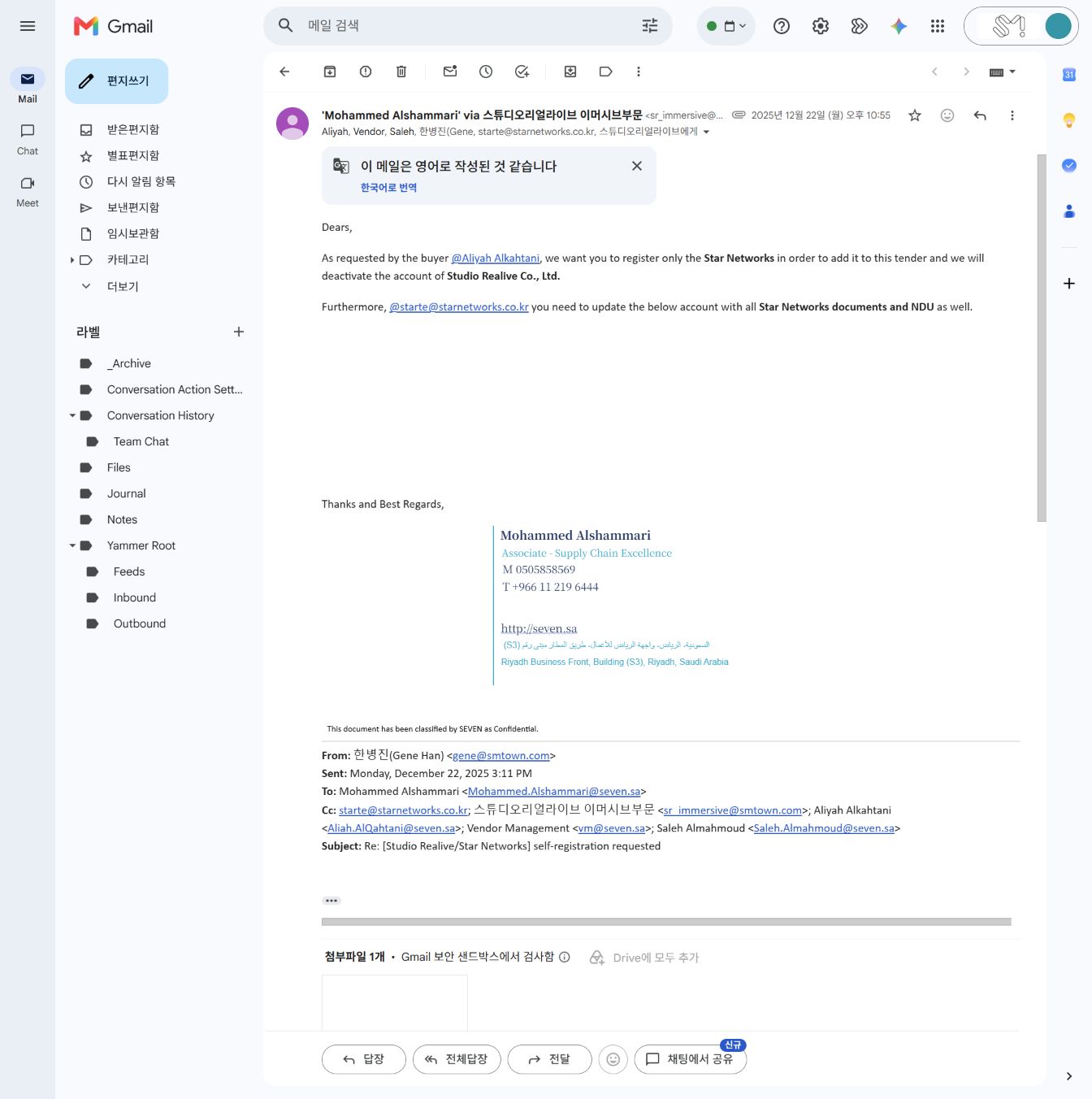Move the email to another folder
Image resolution: width=1092 pixels, height=1099 pixels.
point(570,72)
